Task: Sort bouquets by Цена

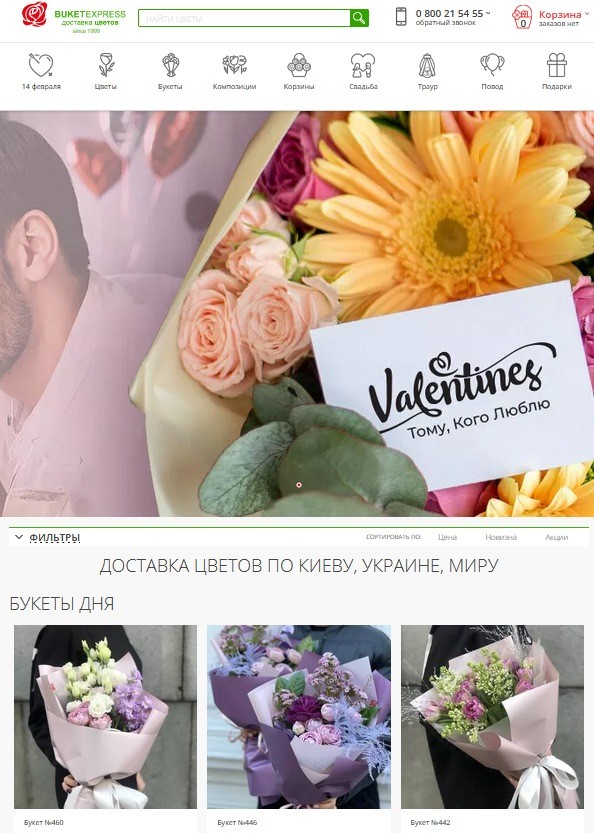Action: tap(447, 537)
